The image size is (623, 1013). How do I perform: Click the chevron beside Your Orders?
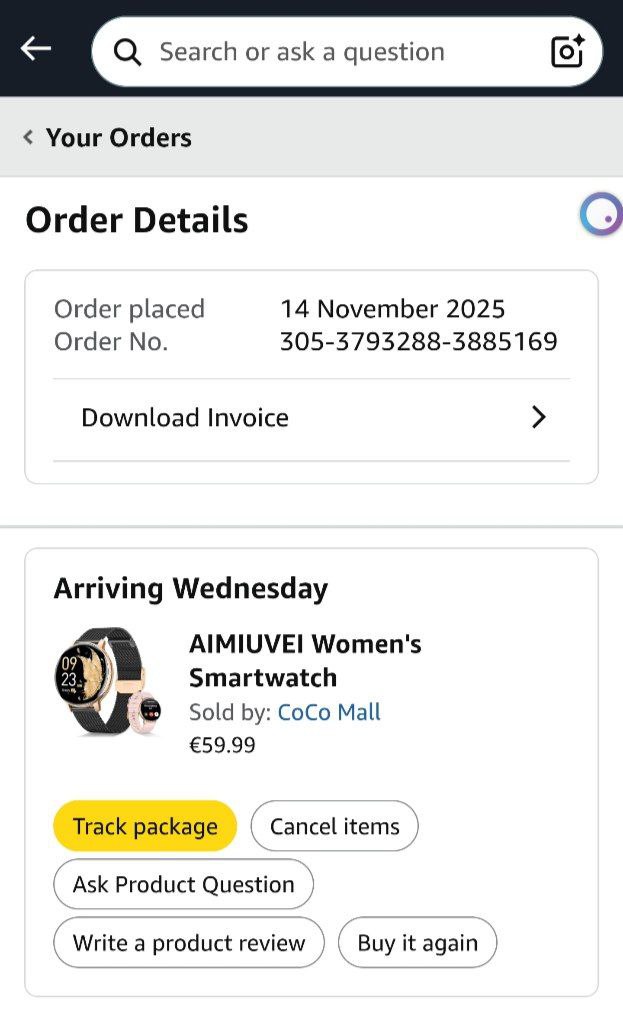click(28, 137)
